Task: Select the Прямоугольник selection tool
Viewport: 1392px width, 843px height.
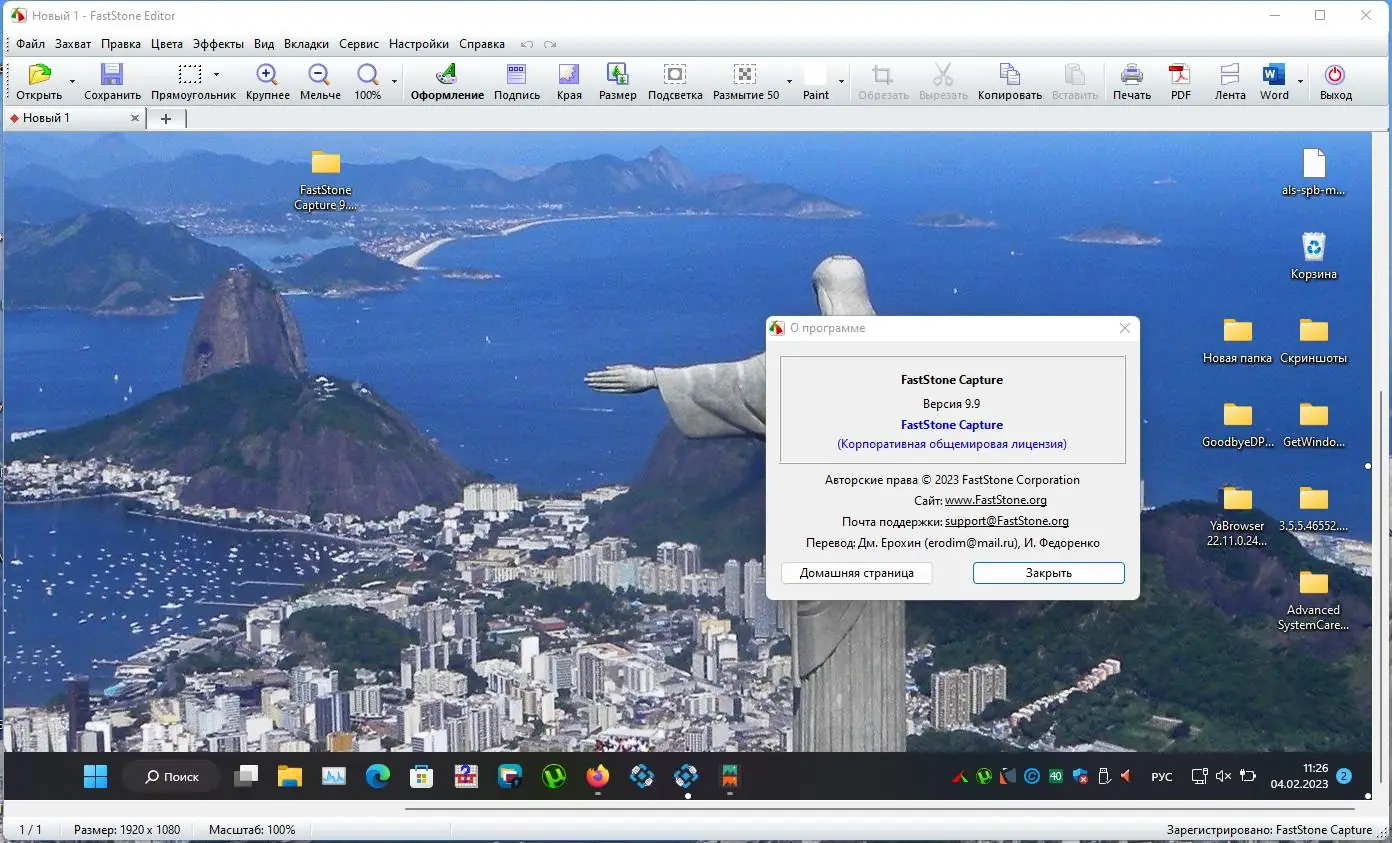Action: 190,75
